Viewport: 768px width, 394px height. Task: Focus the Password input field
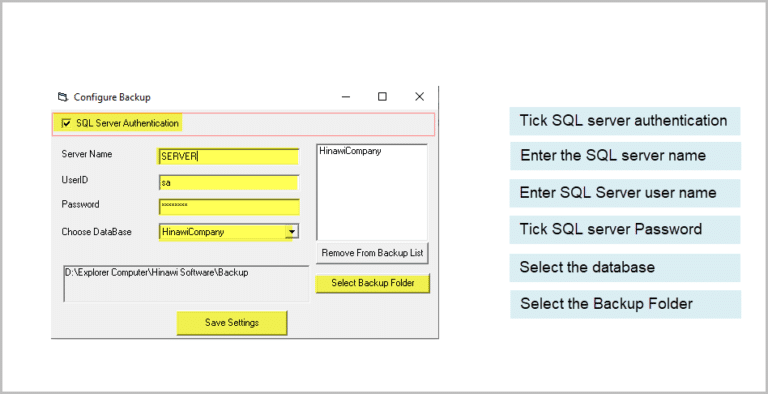(x=229, y=206)
